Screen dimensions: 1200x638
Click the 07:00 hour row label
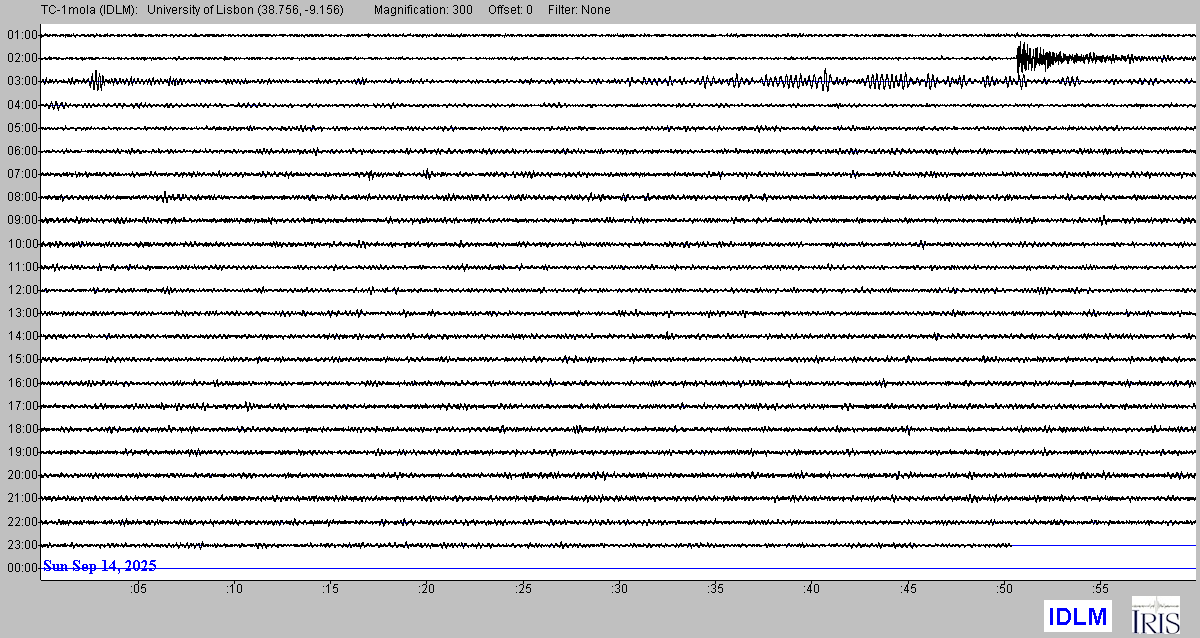click(x=22, y=174)
